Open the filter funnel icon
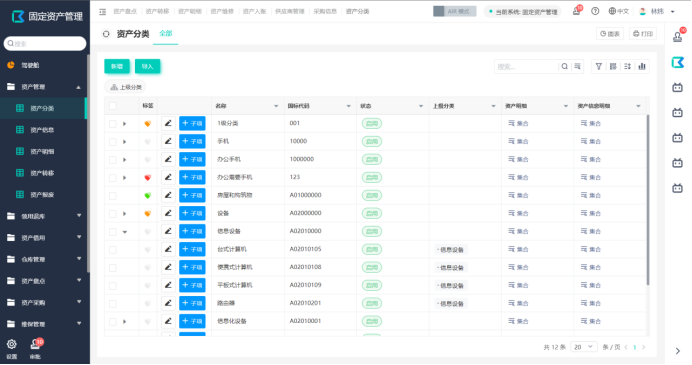 click(x=598, y=67)
